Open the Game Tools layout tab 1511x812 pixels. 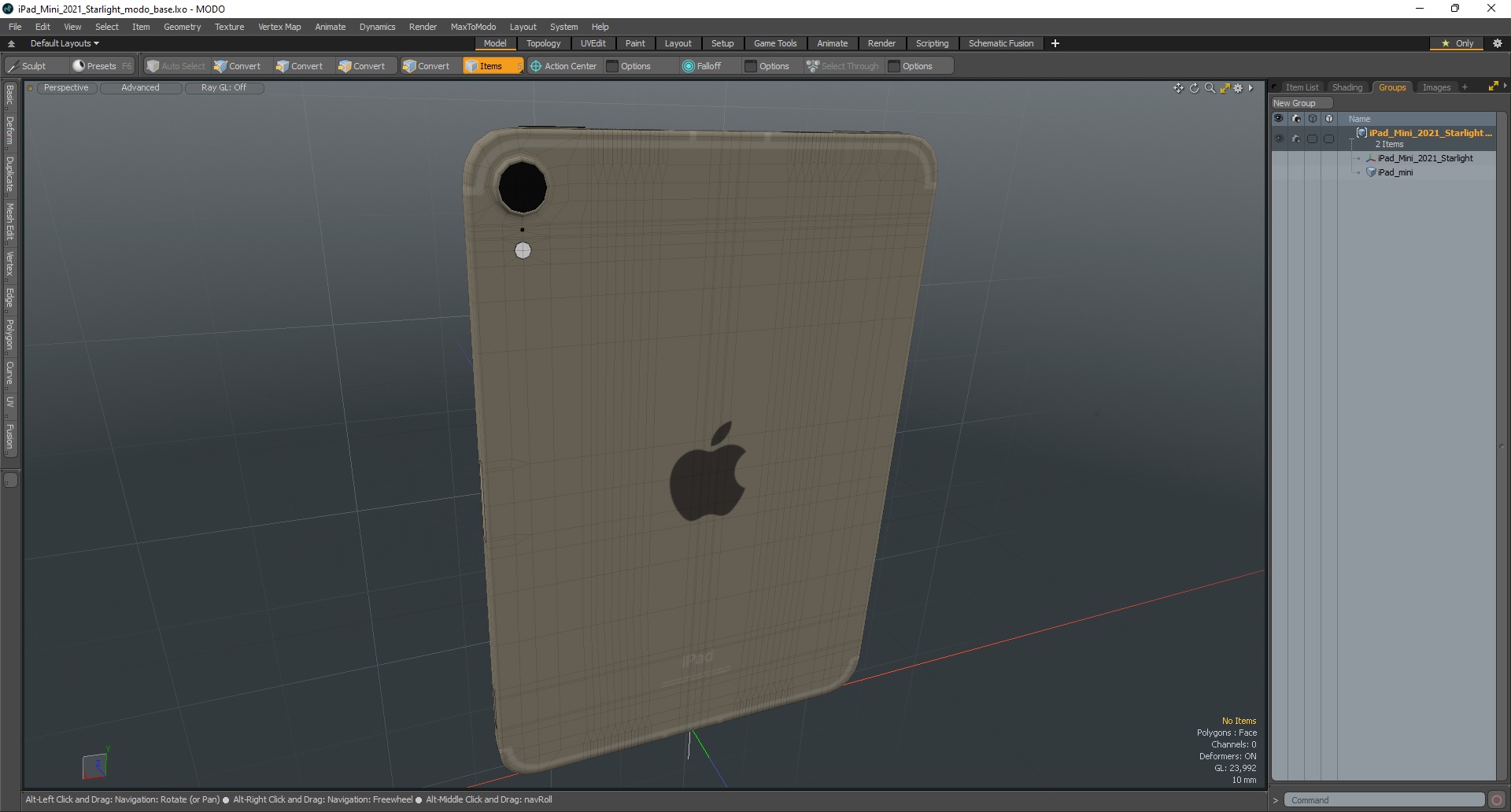(775, 43)
